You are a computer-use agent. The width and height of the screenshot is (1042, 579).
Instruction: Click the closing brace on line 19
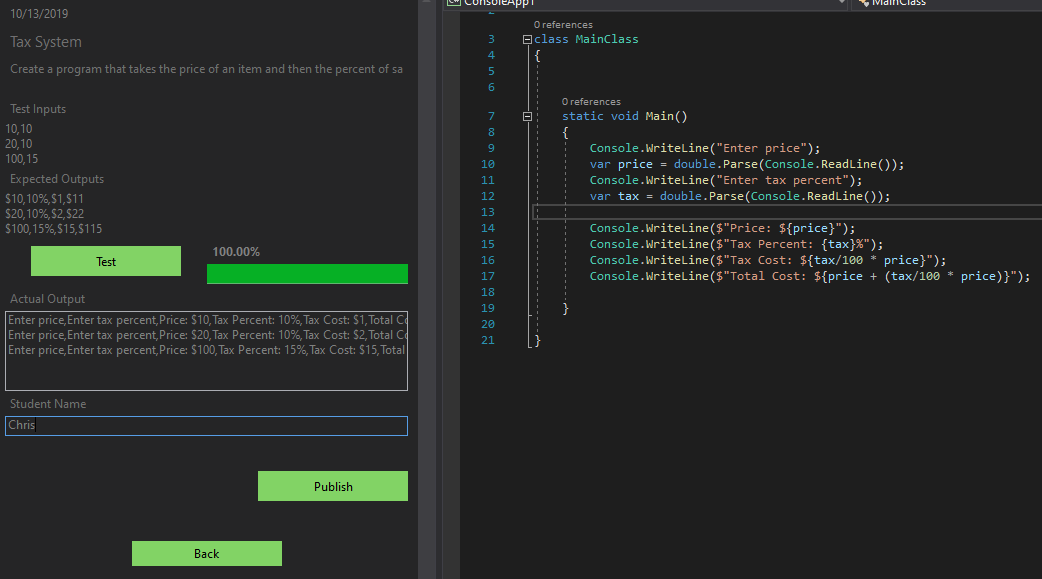pyautogui.click(x=566, y=308)
